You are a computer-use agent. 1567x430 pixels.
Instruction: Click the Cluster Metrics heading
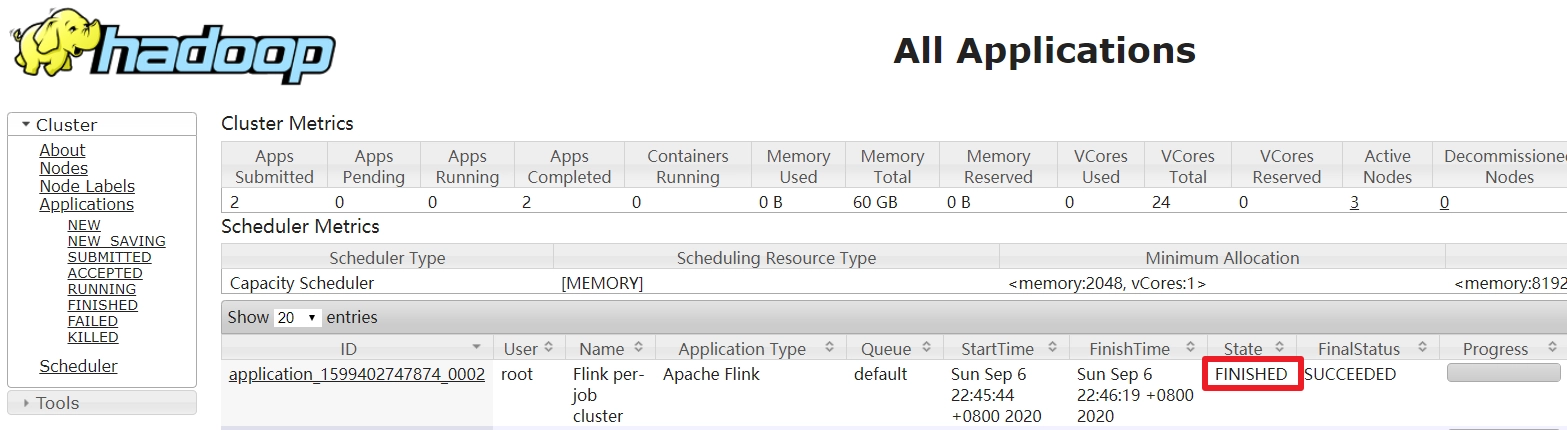[287, 124]
